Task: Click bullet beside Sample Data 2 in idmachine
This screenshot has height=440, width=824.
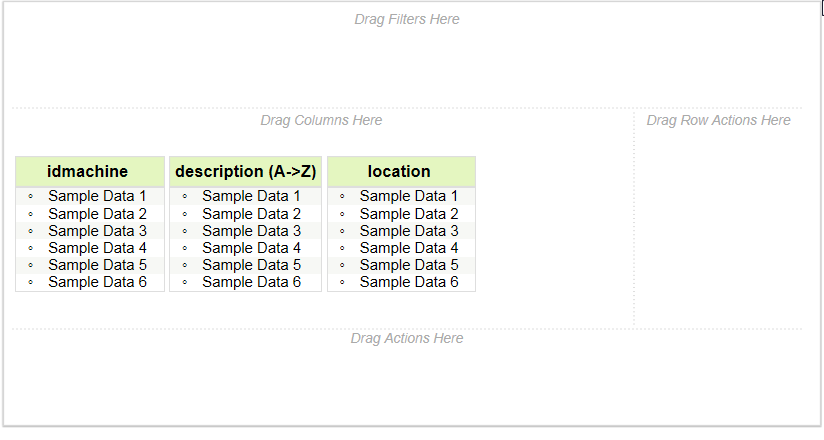Action: [31, 214]
